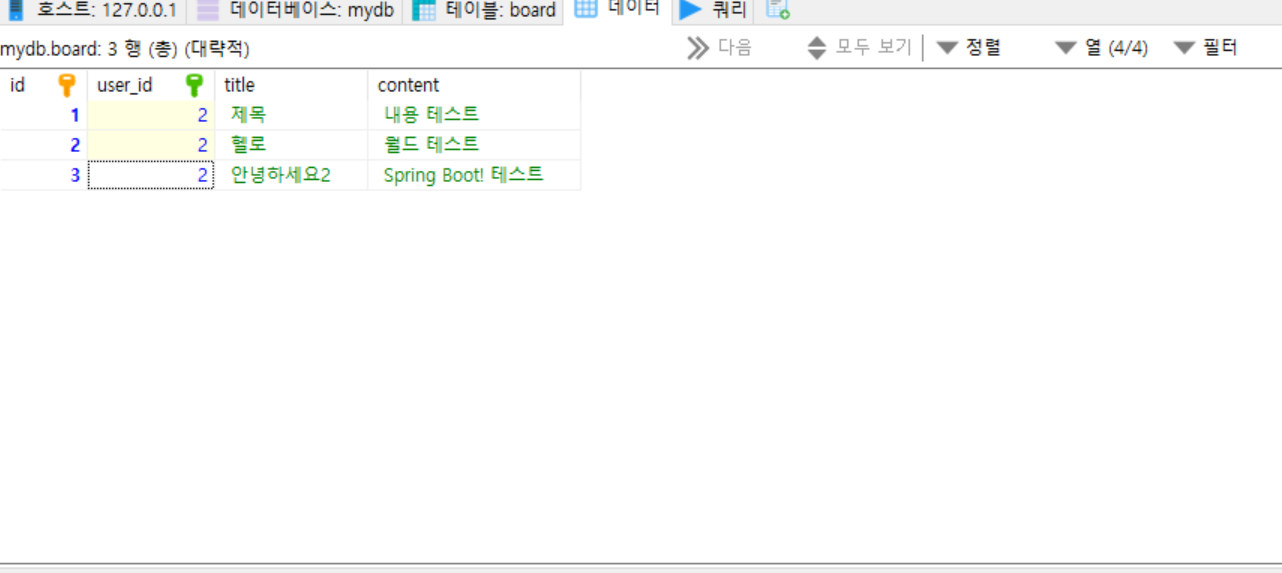Image resolution: width=1282 pixels, height=573 pixels.
Task: Open the 정렬 sorting dropdown
Action: point(969,47)
